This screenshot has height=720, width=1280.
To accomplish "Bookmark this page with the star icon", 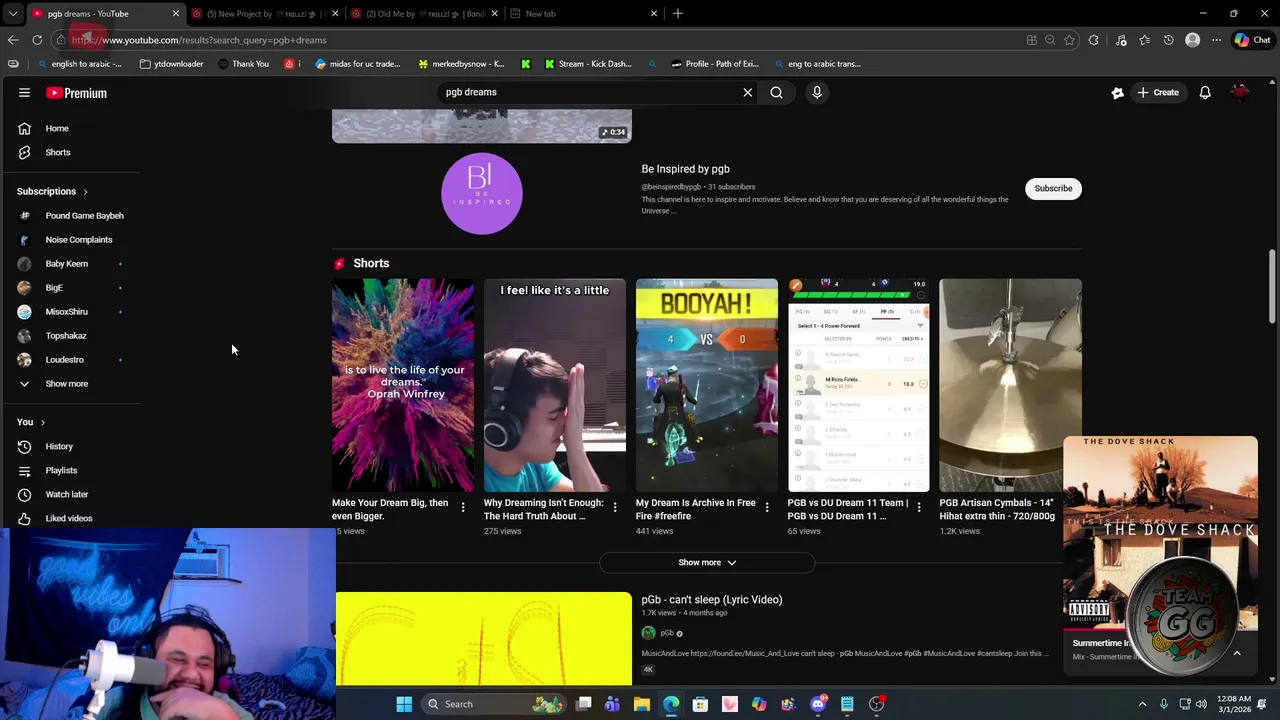I will pos(1069,40).
